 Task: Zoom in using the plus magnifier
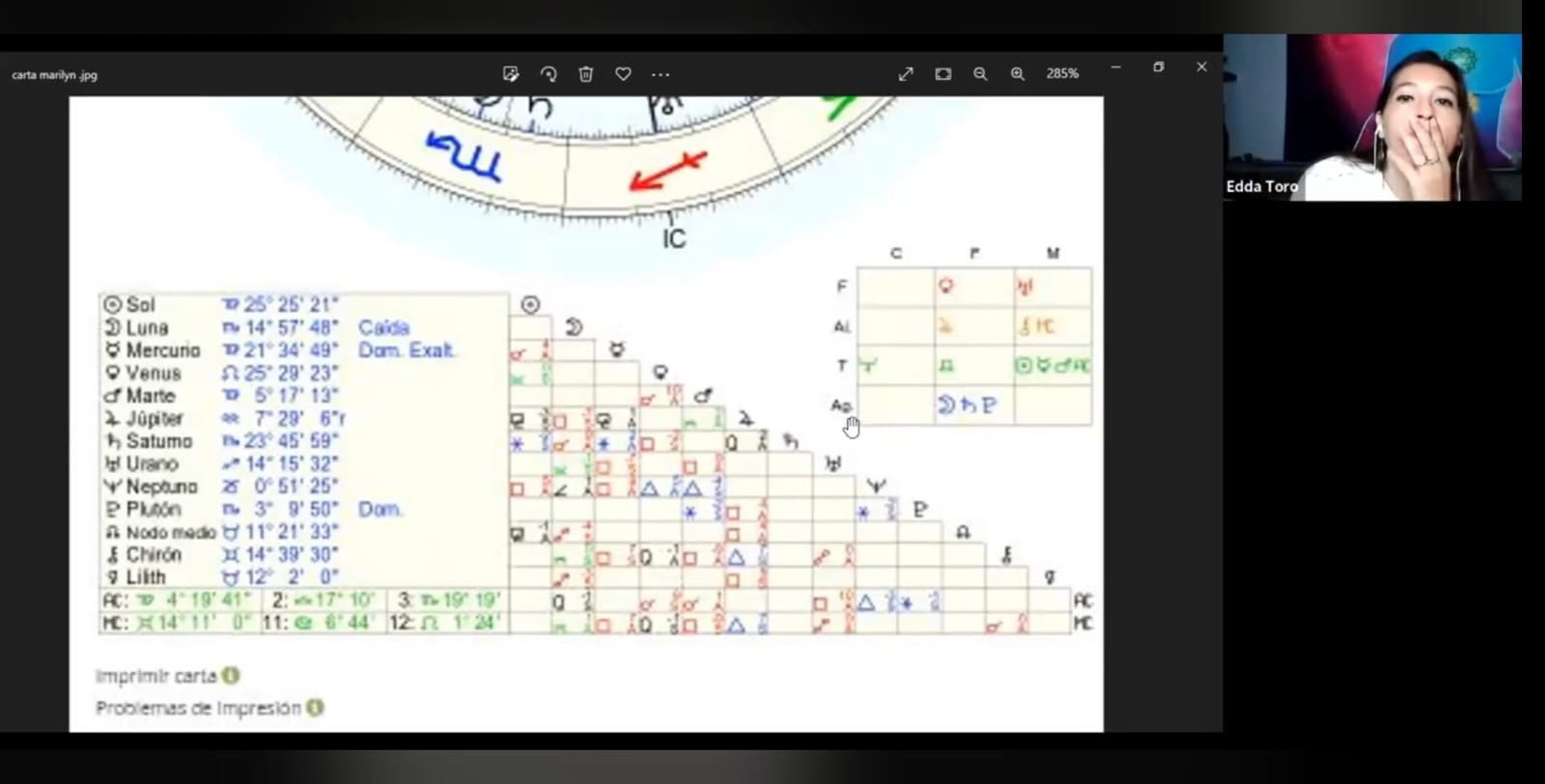tap(1017, 74)
